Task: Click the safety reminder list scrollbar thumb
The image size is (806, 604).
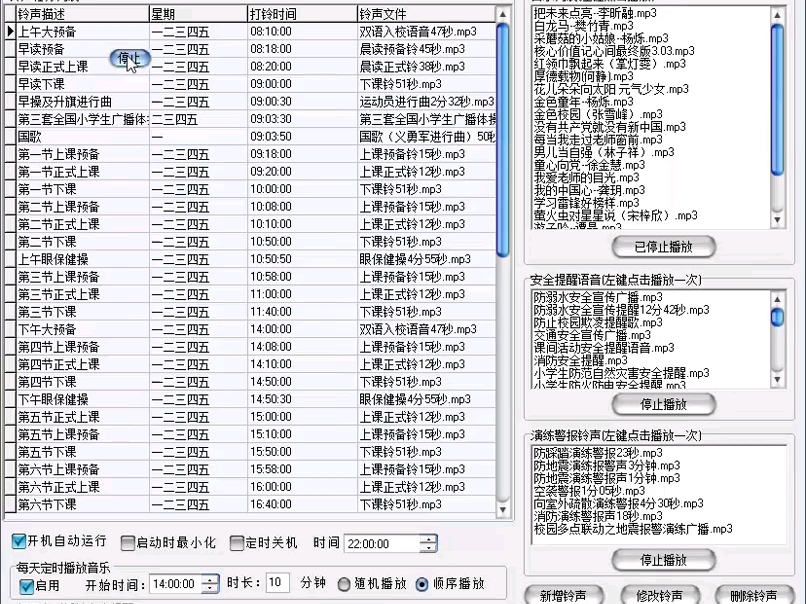Action: (x=778, y=317)
